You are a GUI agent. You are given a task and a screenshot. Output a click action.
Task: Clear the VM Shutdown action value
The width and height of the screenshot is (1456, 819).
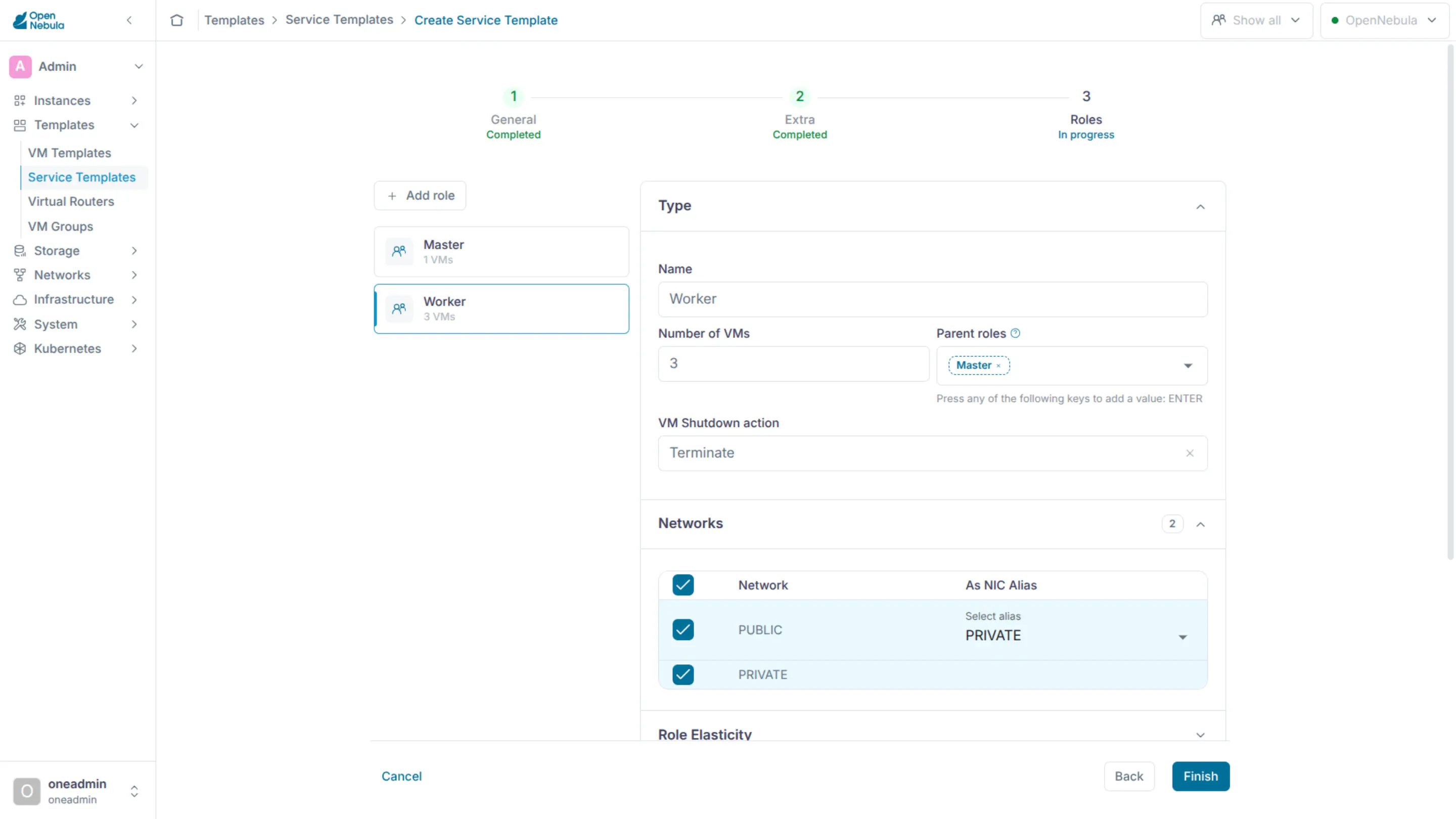pos(1190,453)
